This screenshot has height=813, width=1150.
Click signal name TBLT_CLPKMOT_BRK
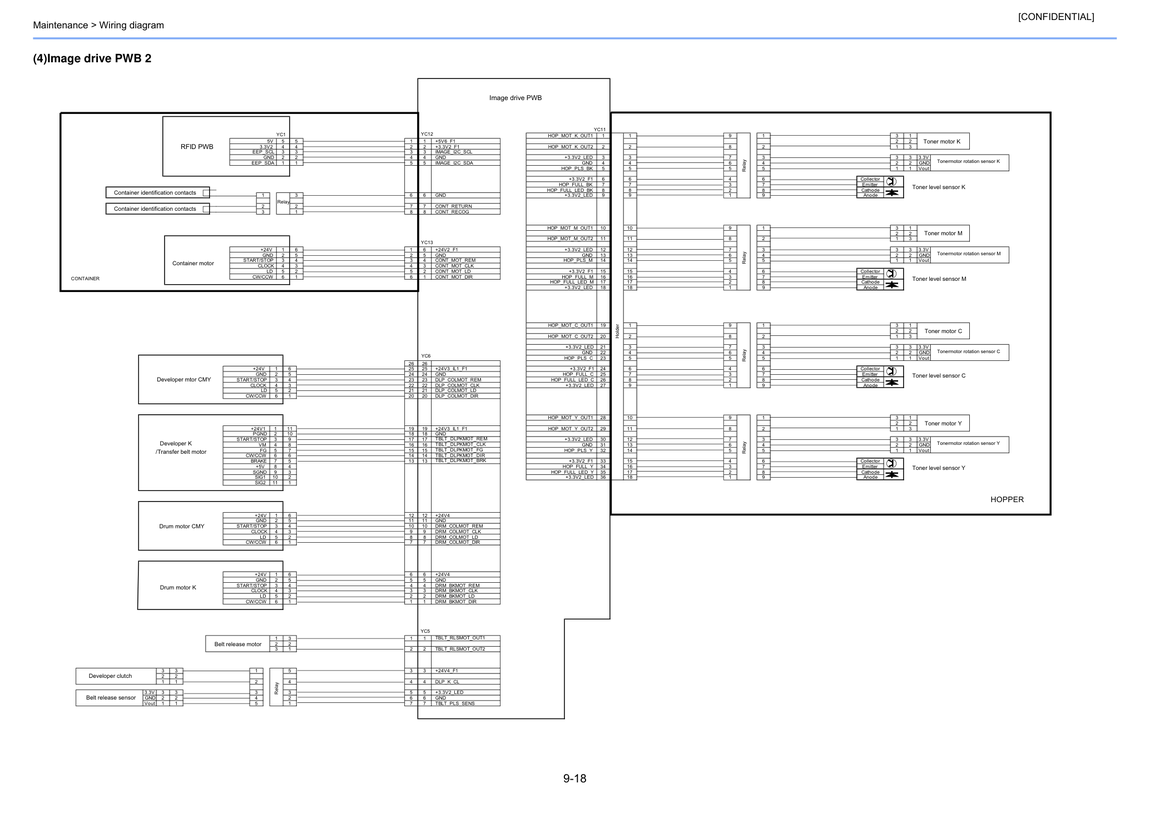pyautogui.click(x=461, y=460)
